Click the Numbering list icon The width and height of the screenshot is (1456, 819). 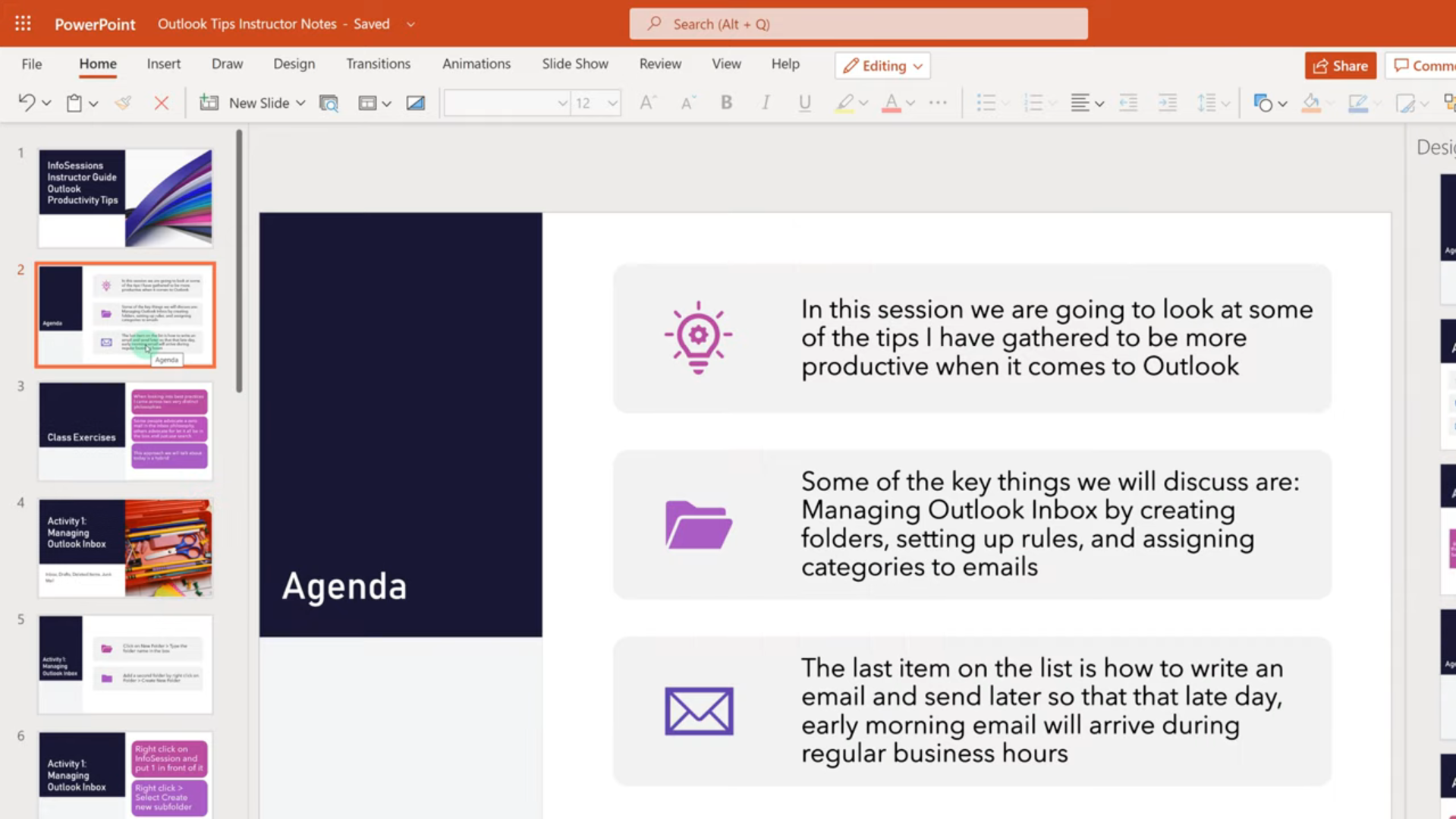pyautogui.click(x=1033, y=102)
